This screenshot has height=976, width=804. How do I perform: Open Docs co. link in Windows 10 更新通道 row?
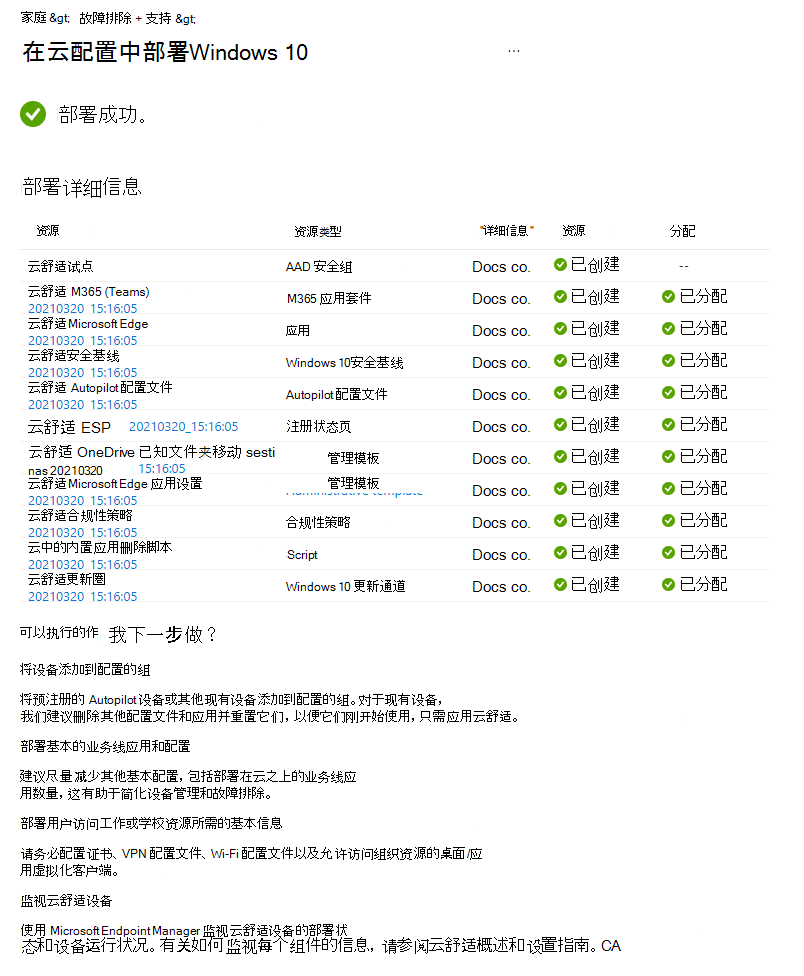click(x=501, y=586)
